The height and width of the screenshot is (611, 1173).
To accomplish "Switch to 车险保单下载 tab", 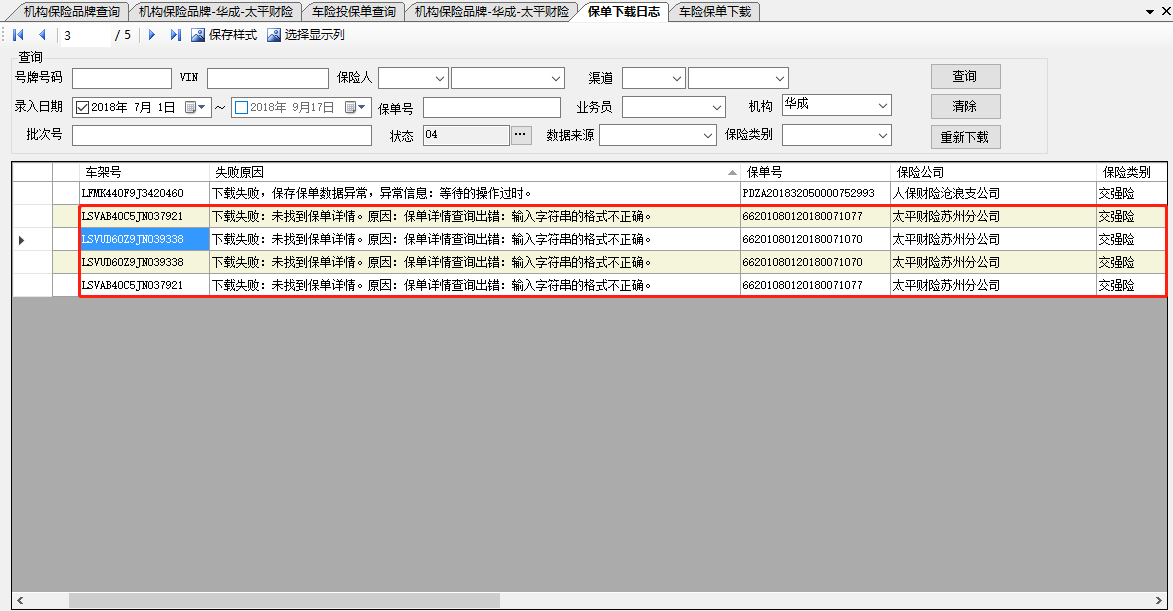I will coord(715,12).
